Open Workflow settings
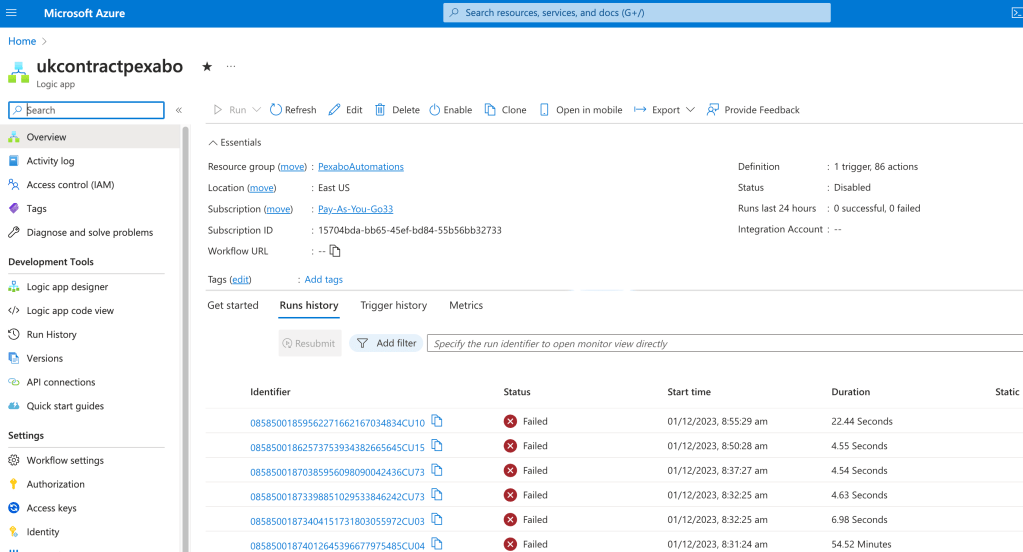 pos(65,461)
